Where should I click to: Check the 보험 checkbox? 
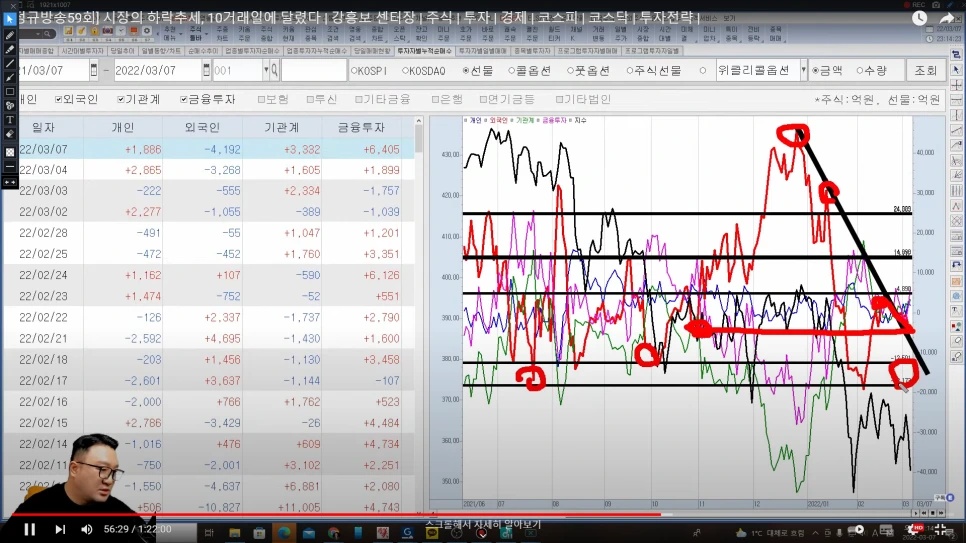(x=261, y=99)
